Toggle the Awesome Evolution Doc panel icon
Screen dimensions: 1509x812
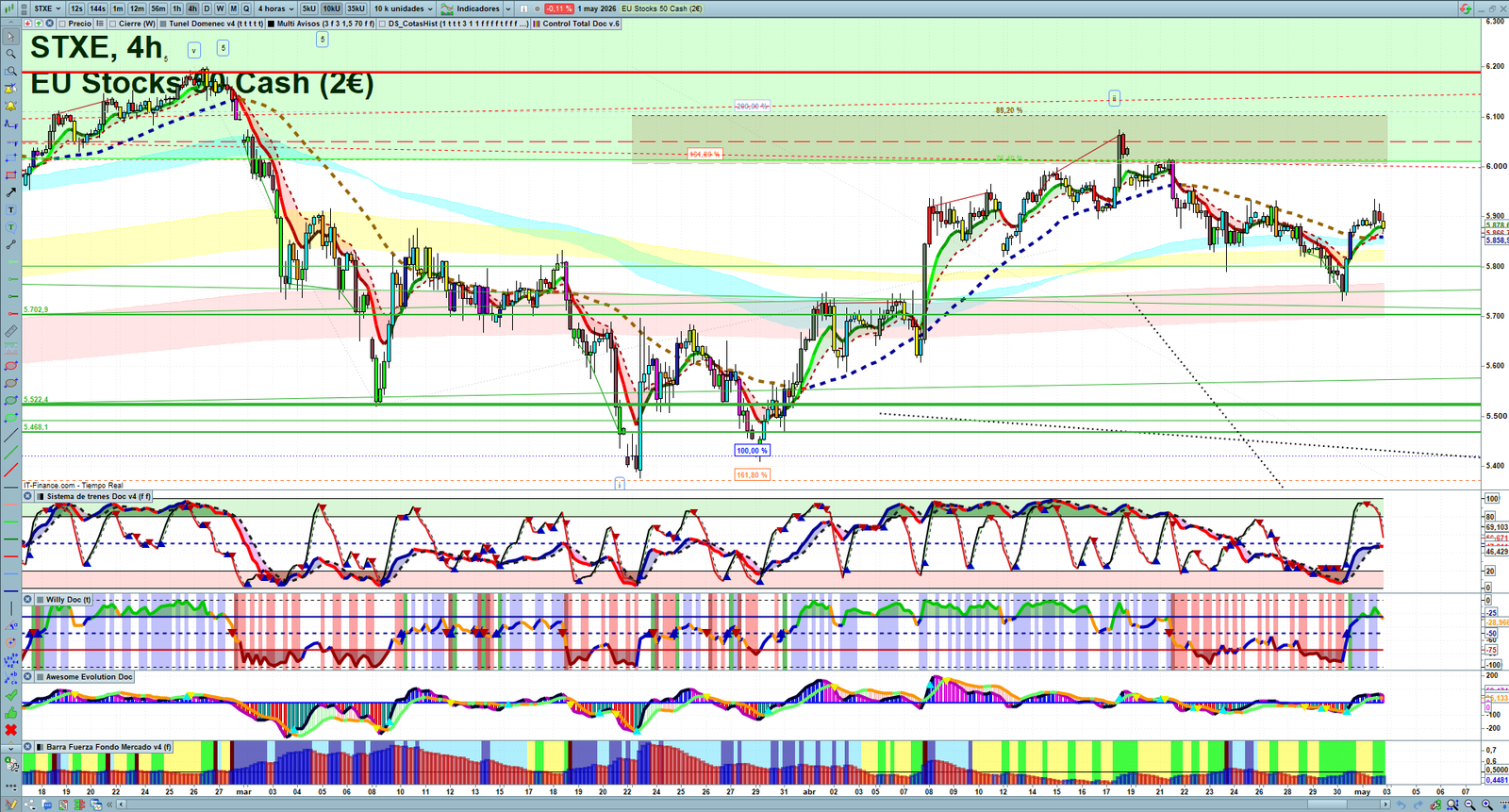click(x=41, y=676)
